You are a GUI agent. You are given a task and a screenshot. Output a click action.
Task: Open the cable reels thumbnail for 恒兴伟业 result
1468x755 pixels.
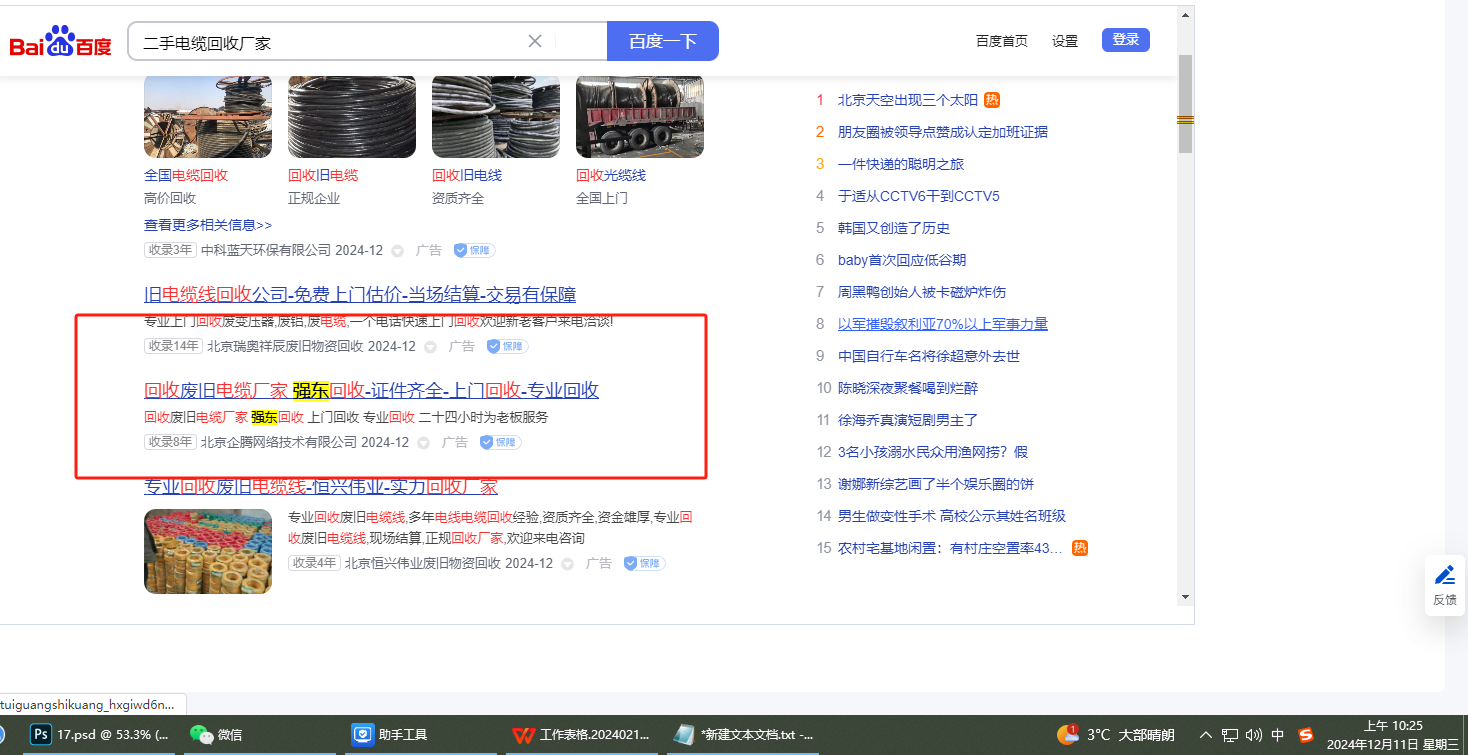[208, 551]
